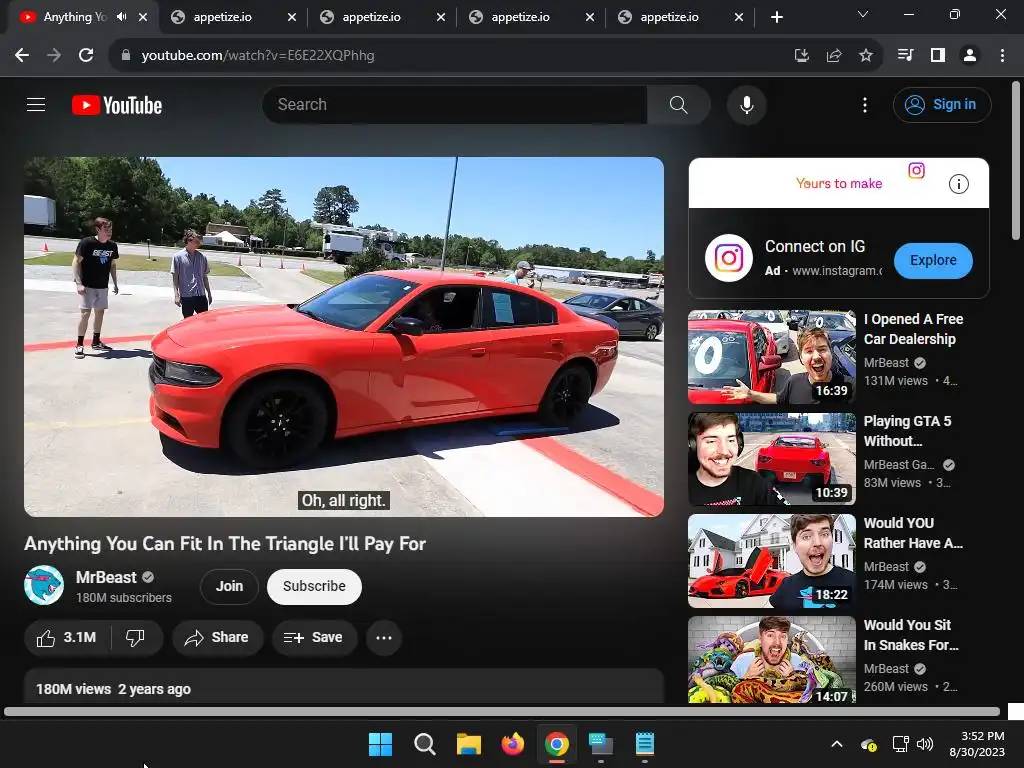
Task: Open the ad info icon
Action: click(x=958, y=184)
